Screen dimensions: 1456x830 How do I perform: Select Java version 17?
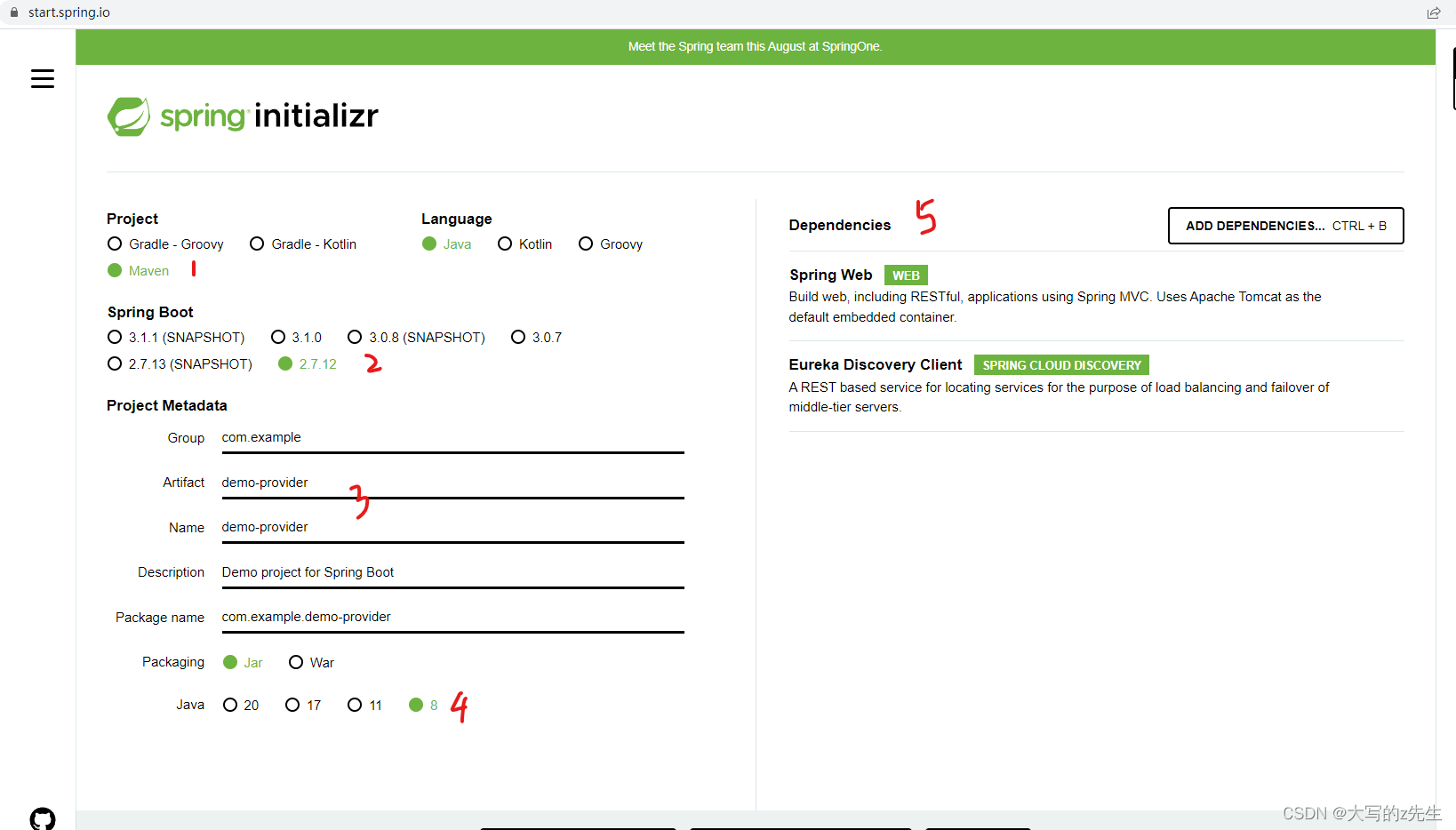pyautogui.click(x=303, y=706)
